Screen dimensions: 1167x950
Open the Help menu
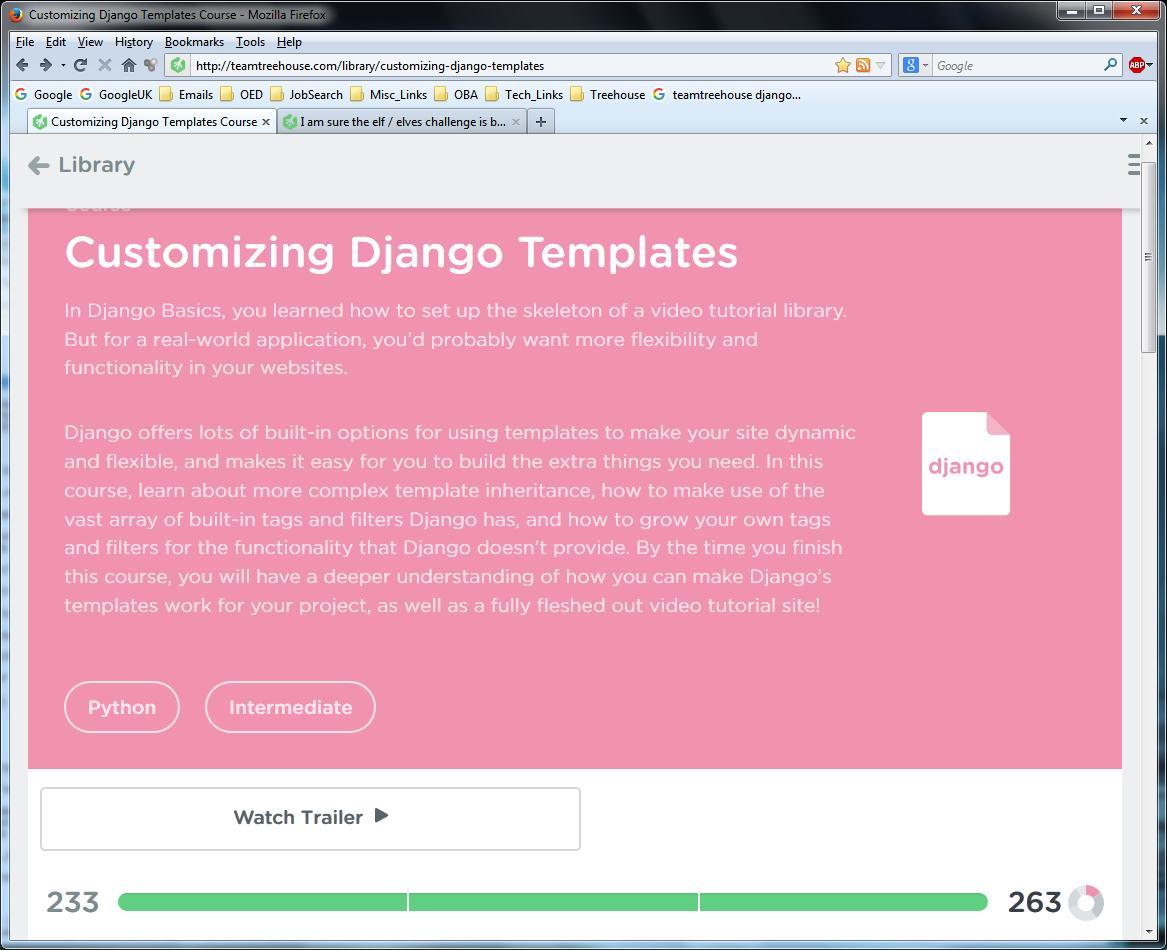tap(289, 42)
